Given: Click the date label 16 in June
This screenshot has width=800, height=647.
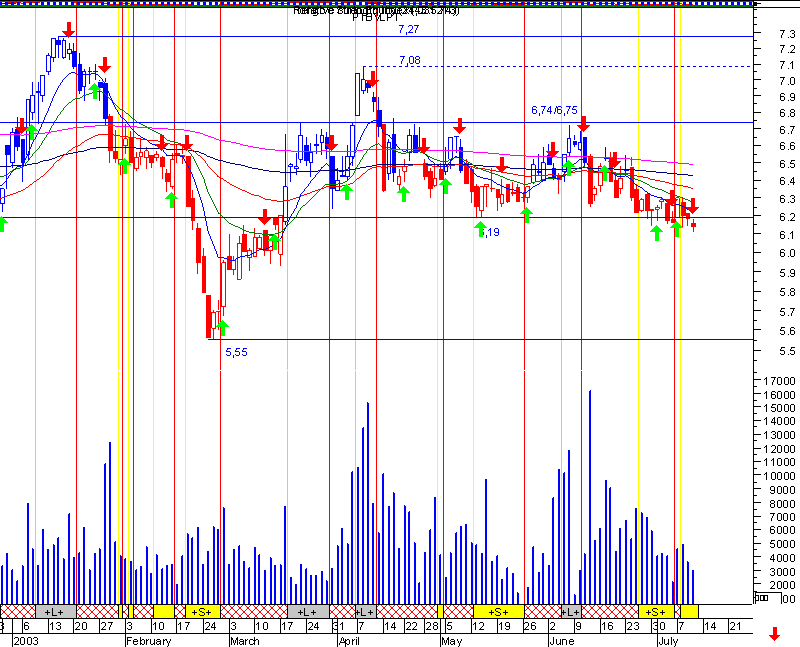Looking at the screenshot, I should pyautogui.click(x=607, y=626).
